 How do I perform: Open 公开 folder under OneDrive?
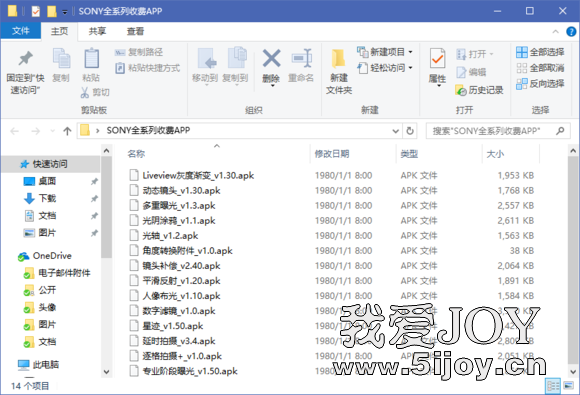click(47, 290)
